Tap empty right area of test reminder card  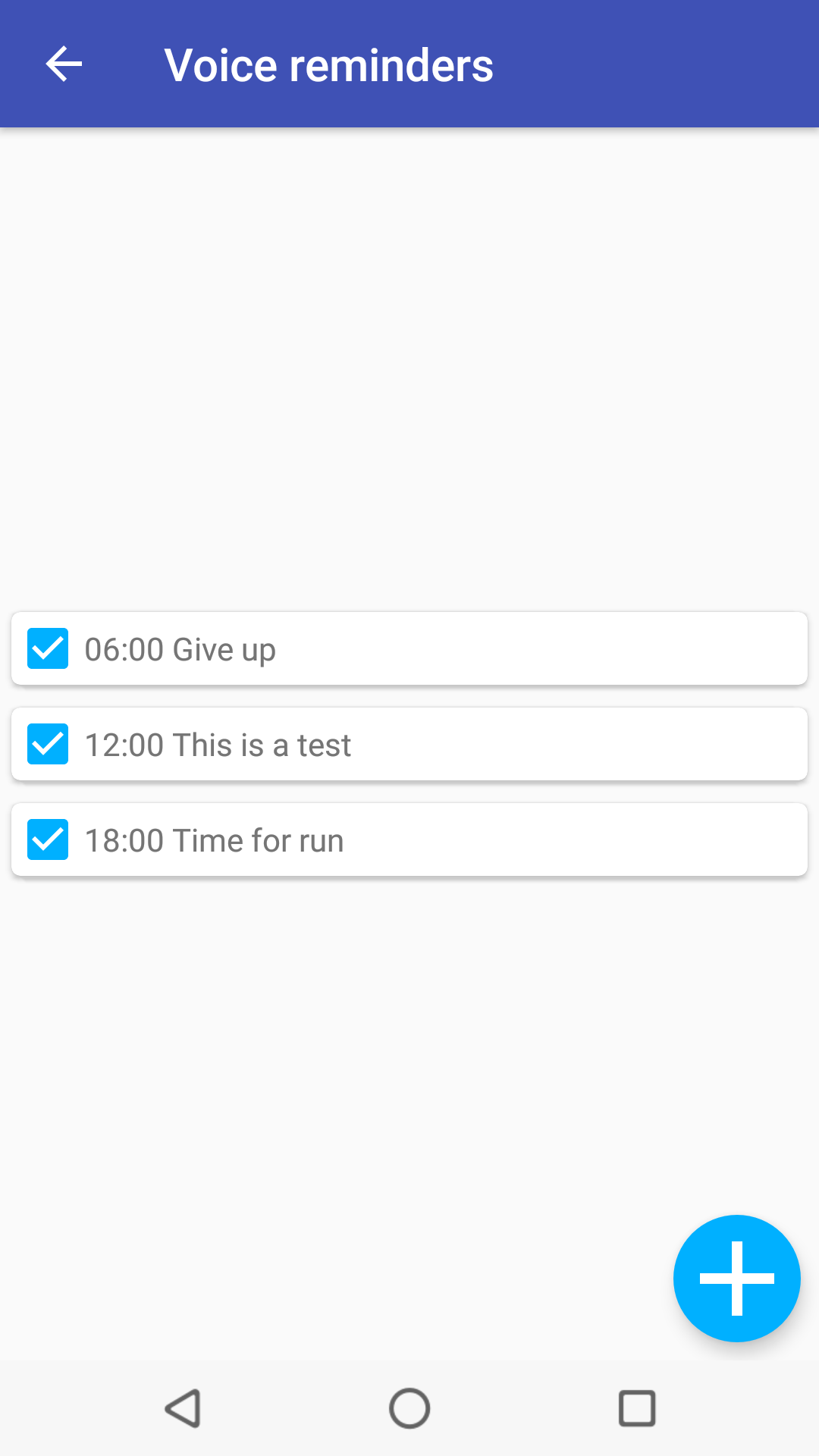tap(607, 744)
